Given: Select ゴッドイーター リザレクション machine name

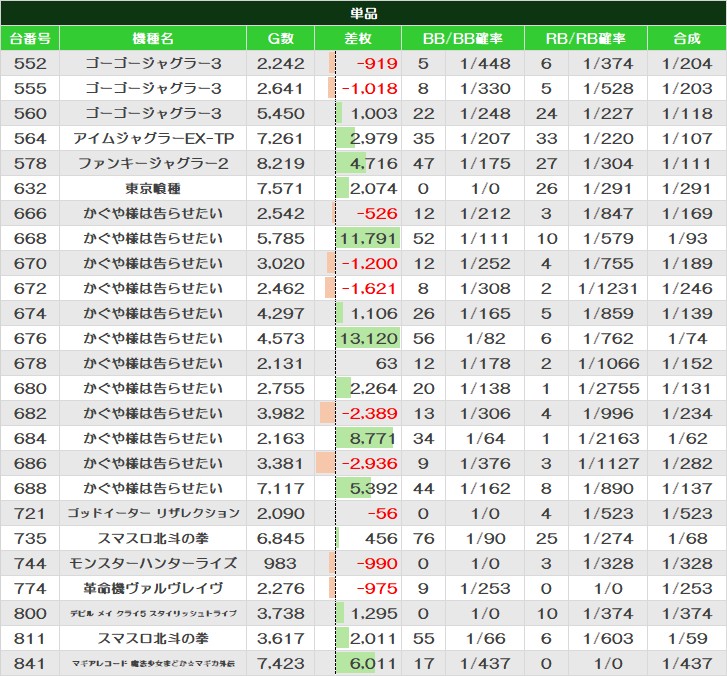Looking at the screenshot, I should tap(153, 514).
